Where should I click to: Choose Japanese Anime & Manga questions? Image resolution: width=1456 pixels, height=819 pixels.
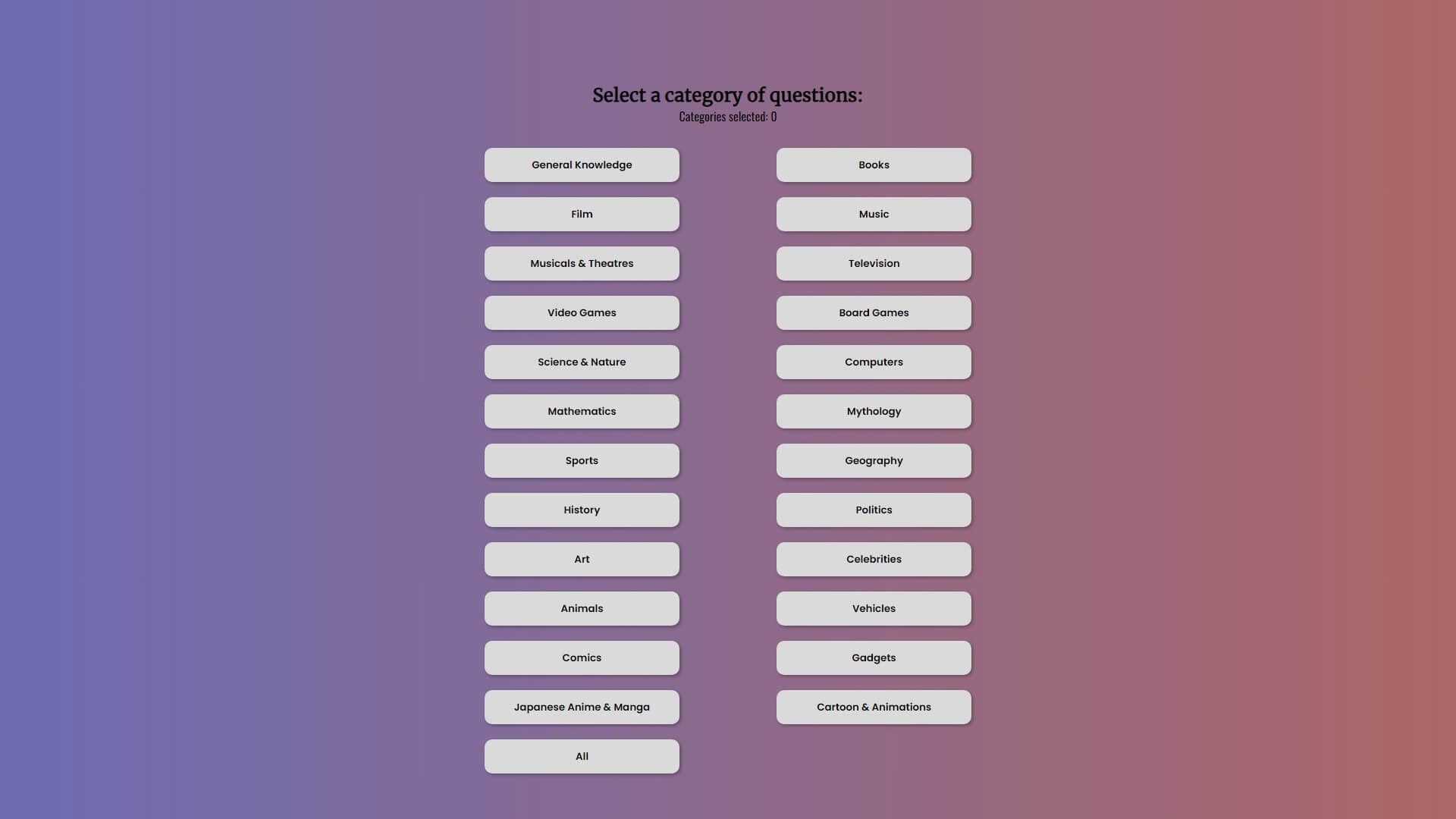(582, 707)
